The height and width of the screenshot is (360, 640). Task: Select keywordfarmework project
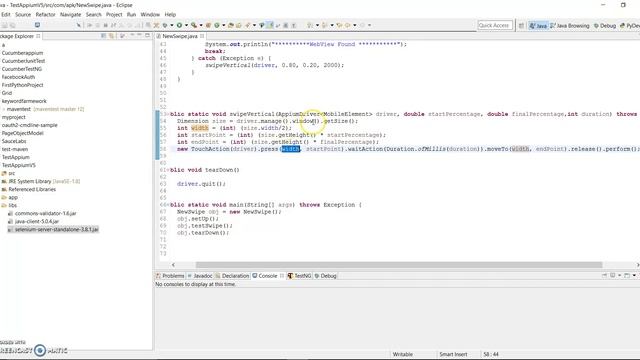click(24, 101)
